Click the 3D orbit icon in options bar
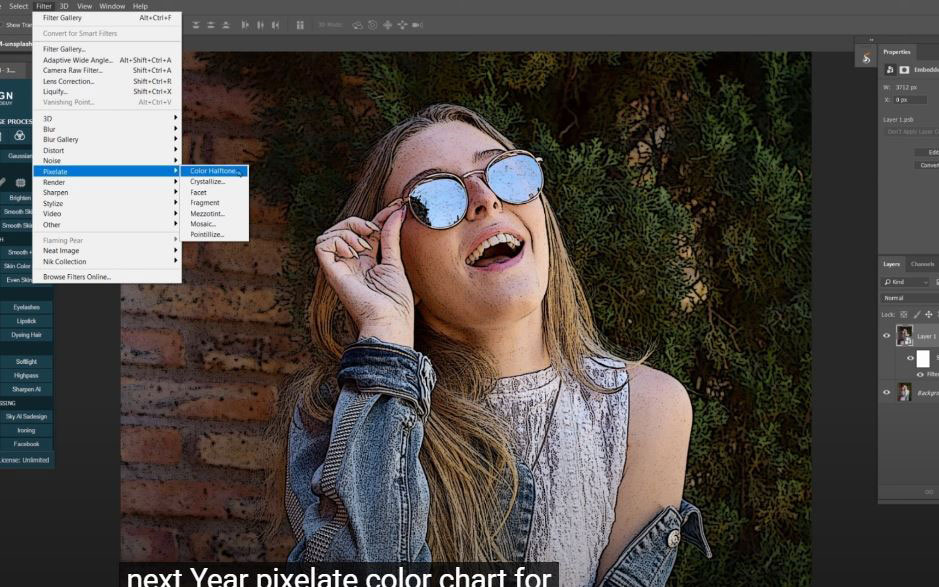 (x=357, y=25)
